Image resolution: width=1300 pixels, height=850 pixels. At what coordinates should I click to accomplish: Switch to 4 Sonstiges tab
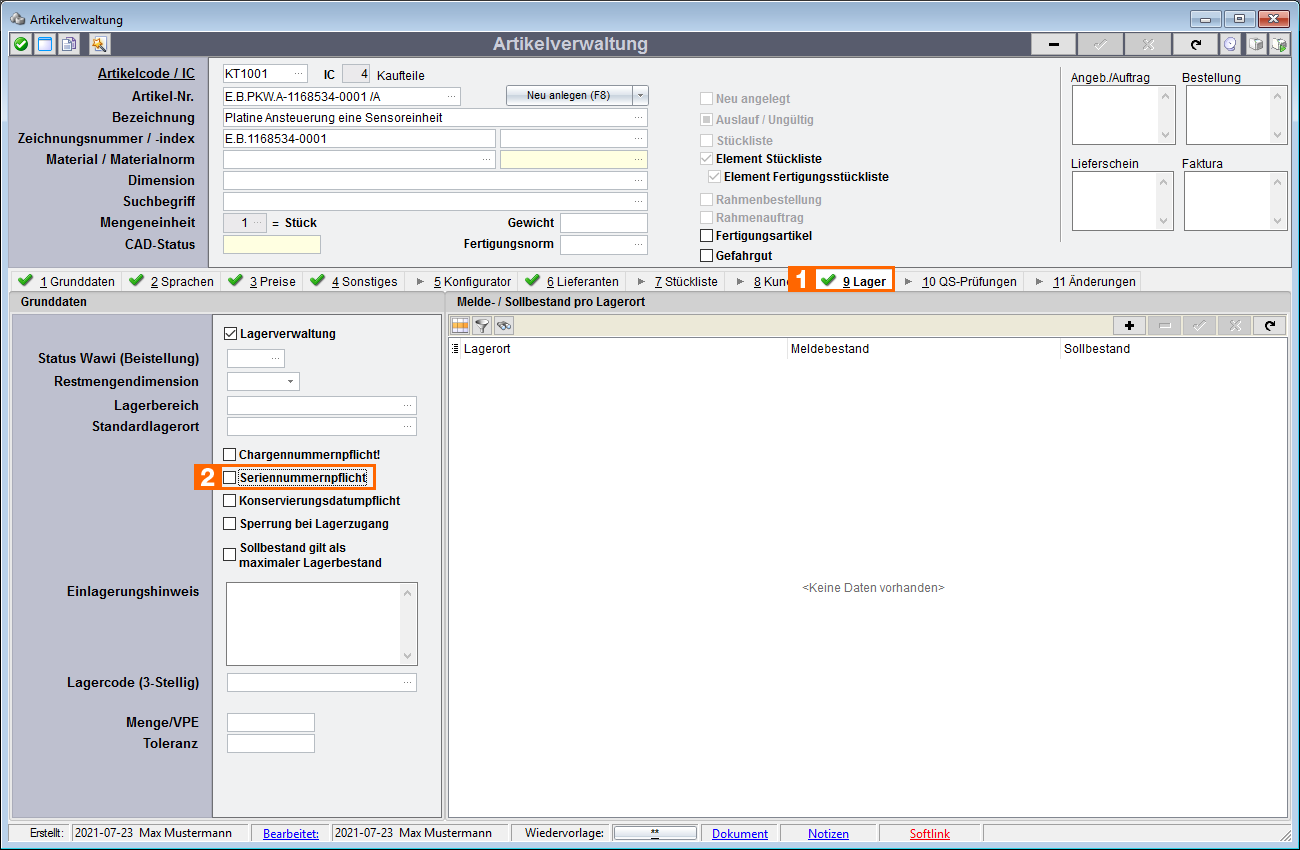coord(353,281)
